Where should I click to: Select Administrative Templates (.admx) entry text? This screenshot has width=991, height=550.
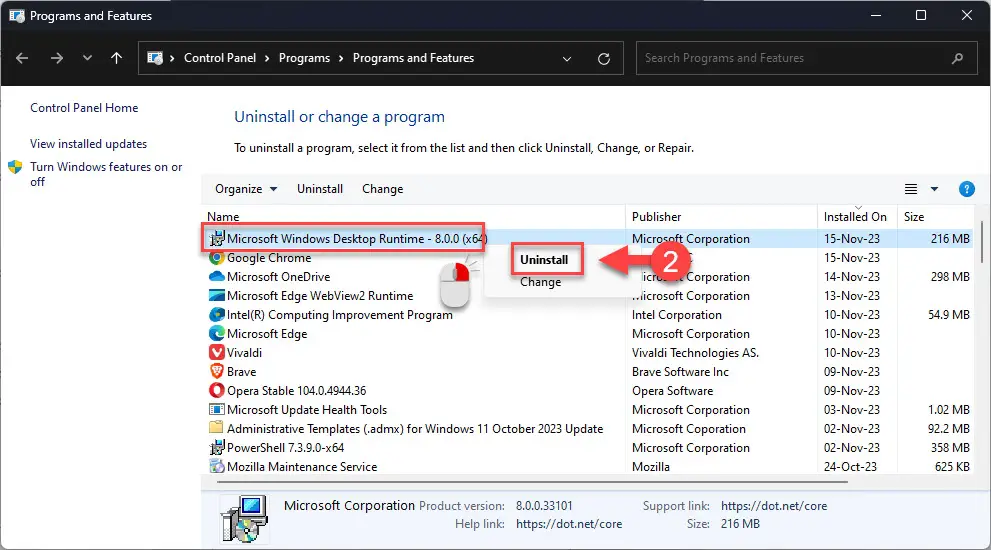pyautogui.click(x=415, y=429)
